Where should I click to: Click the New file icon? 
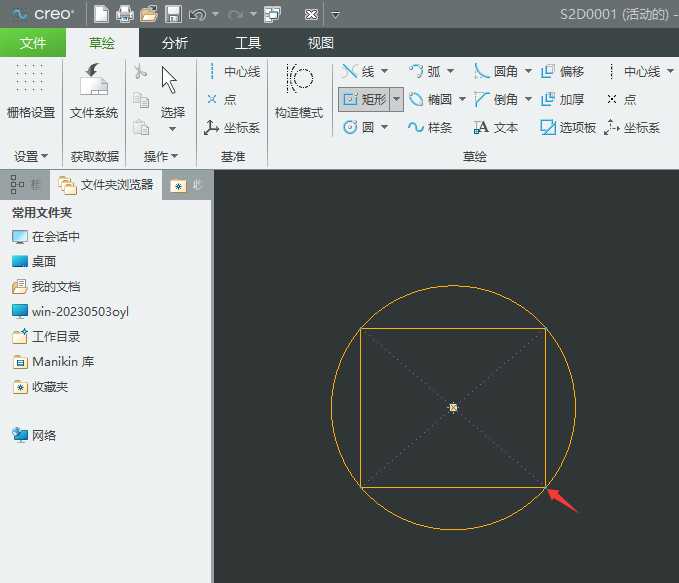[101, 14]
